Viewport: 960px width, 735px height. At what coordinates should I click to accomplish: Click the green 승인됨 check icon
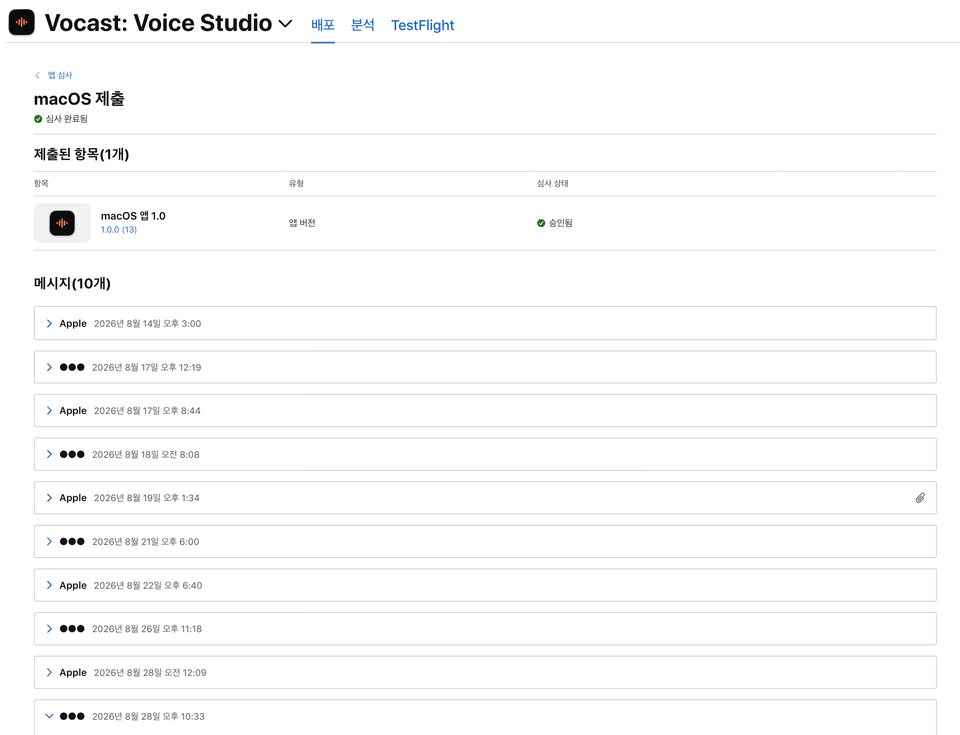(x=541, y=223)
